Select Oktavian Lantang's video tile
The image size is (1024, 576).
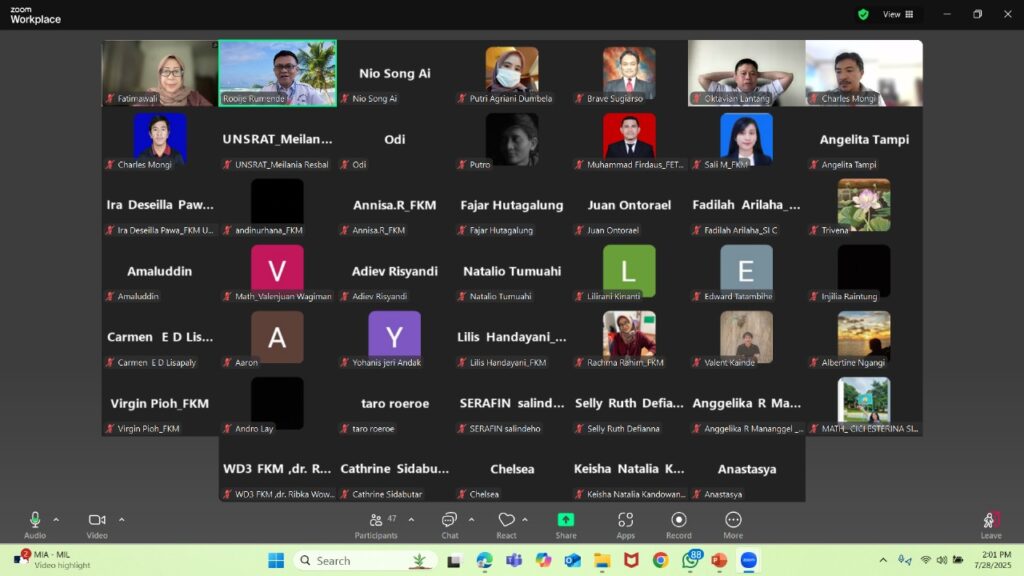click(x=746, y=72)
